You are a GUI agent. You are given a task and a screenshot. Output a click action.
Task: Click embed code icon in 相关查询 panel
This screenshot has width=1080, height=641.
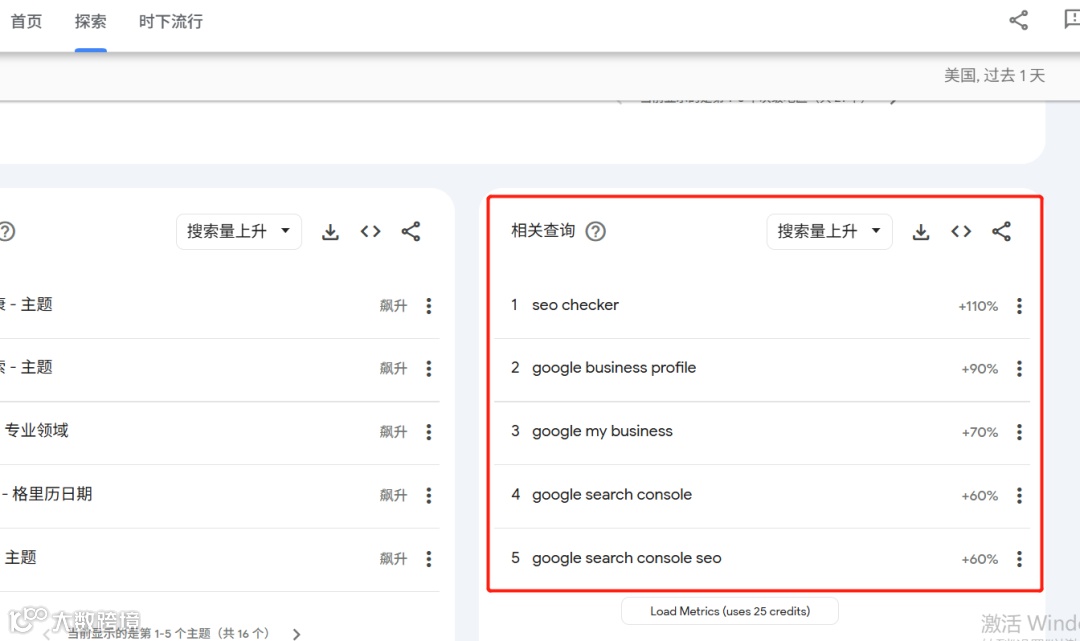pos(961,231)
